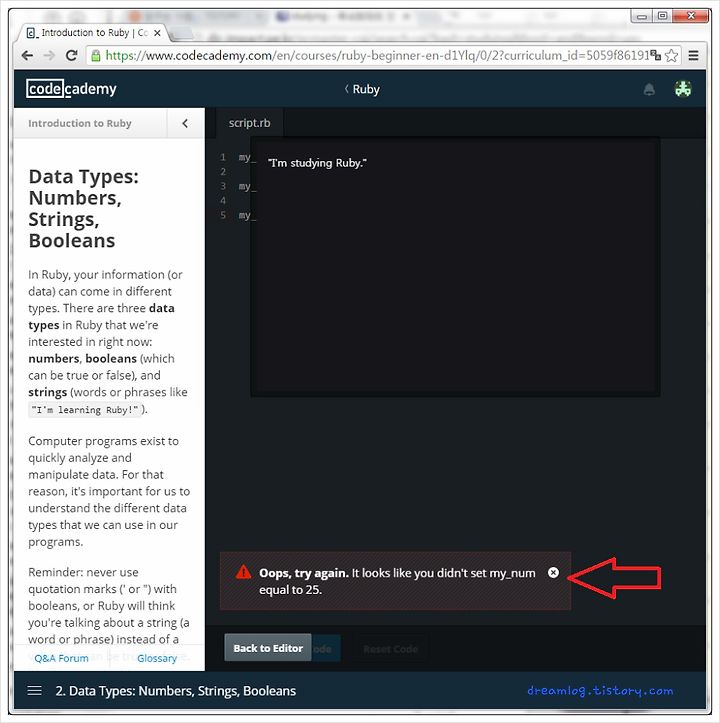Viewport: 720px width, 723px height.
Task: Click the green padlock security icon
Action: (95, 56)
